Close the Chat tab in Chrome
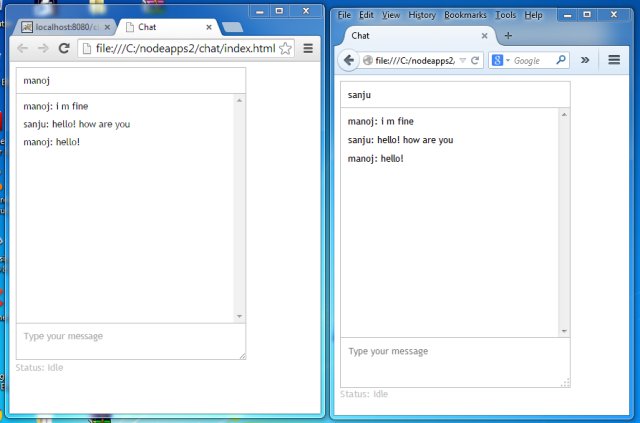Screen dimensions: 640x423 [x=209, y=27]
